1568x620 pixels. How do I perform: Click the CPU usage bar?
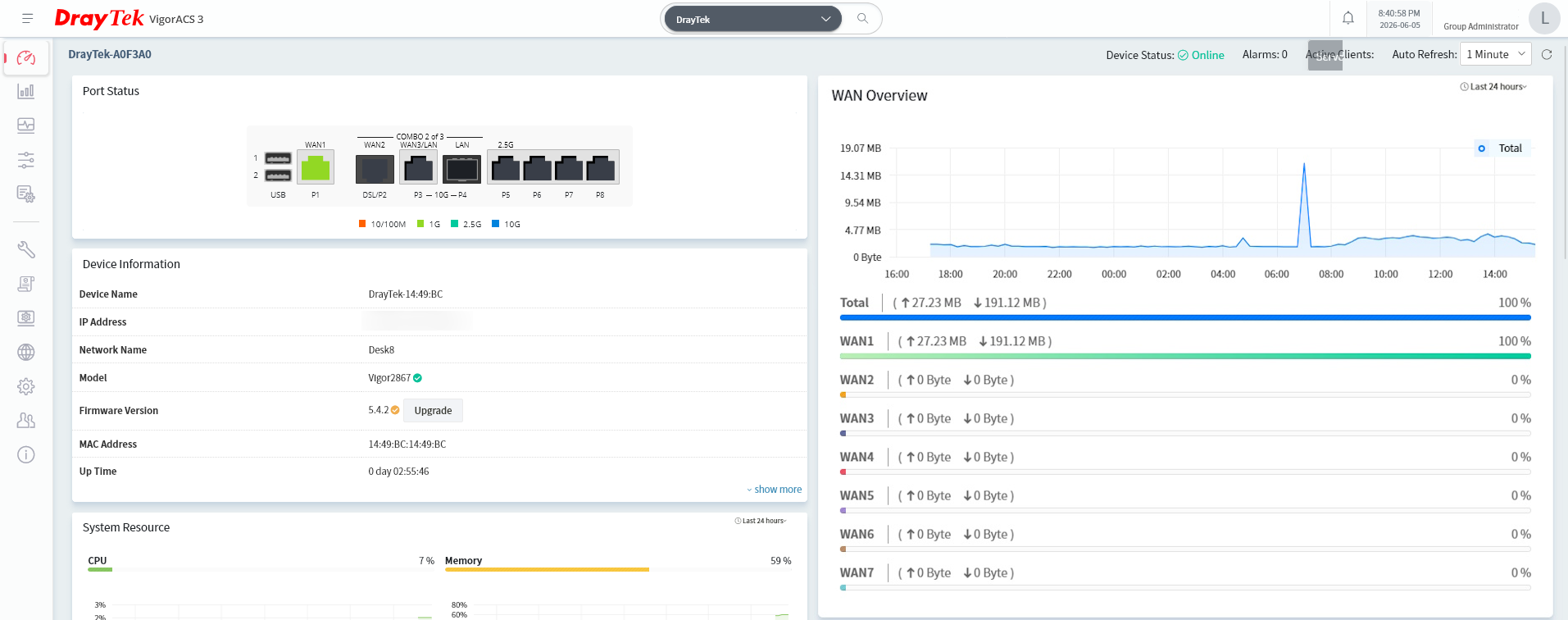point(261,569)
